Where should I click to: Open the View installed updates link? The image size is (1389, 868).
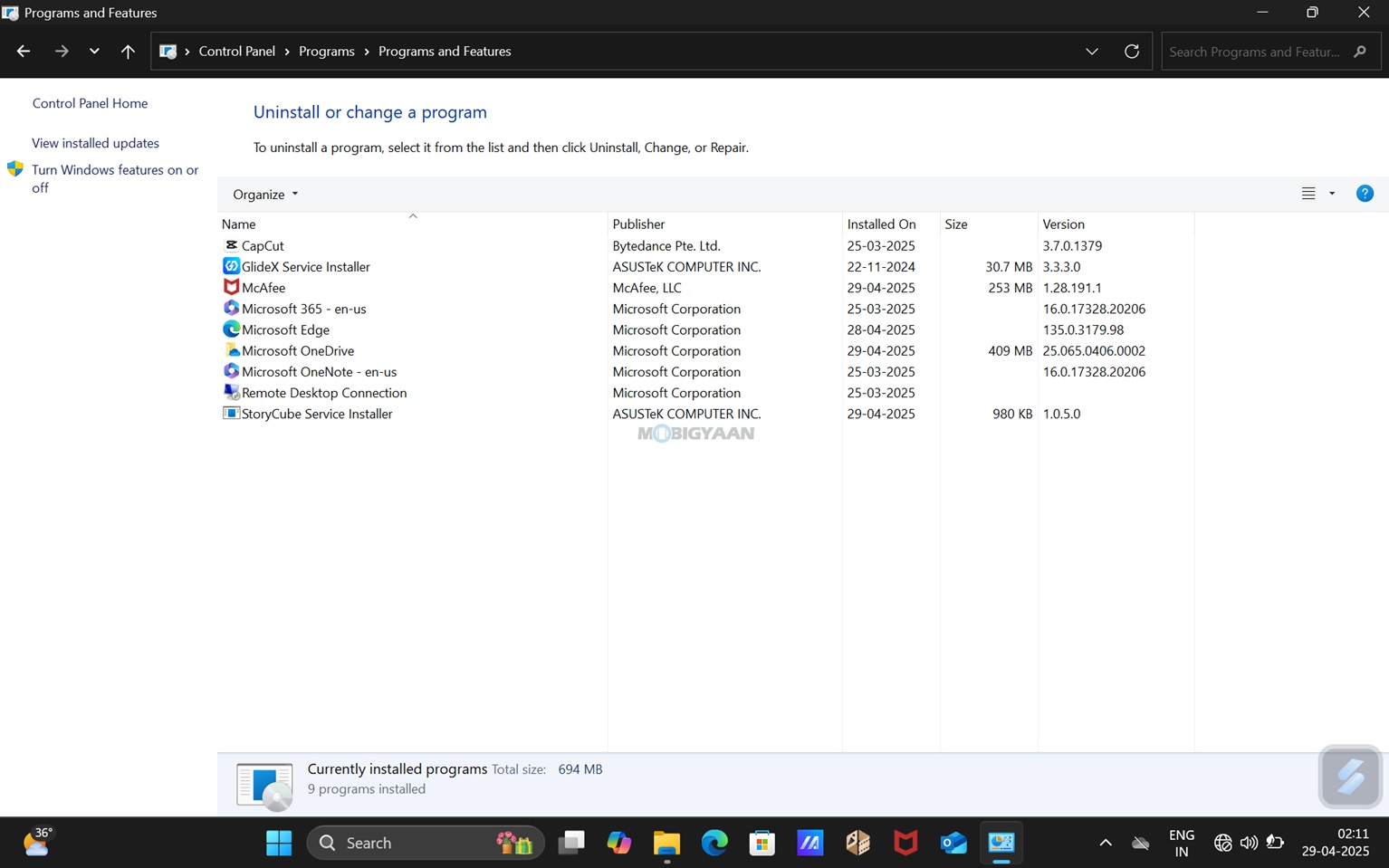[95, 143]
